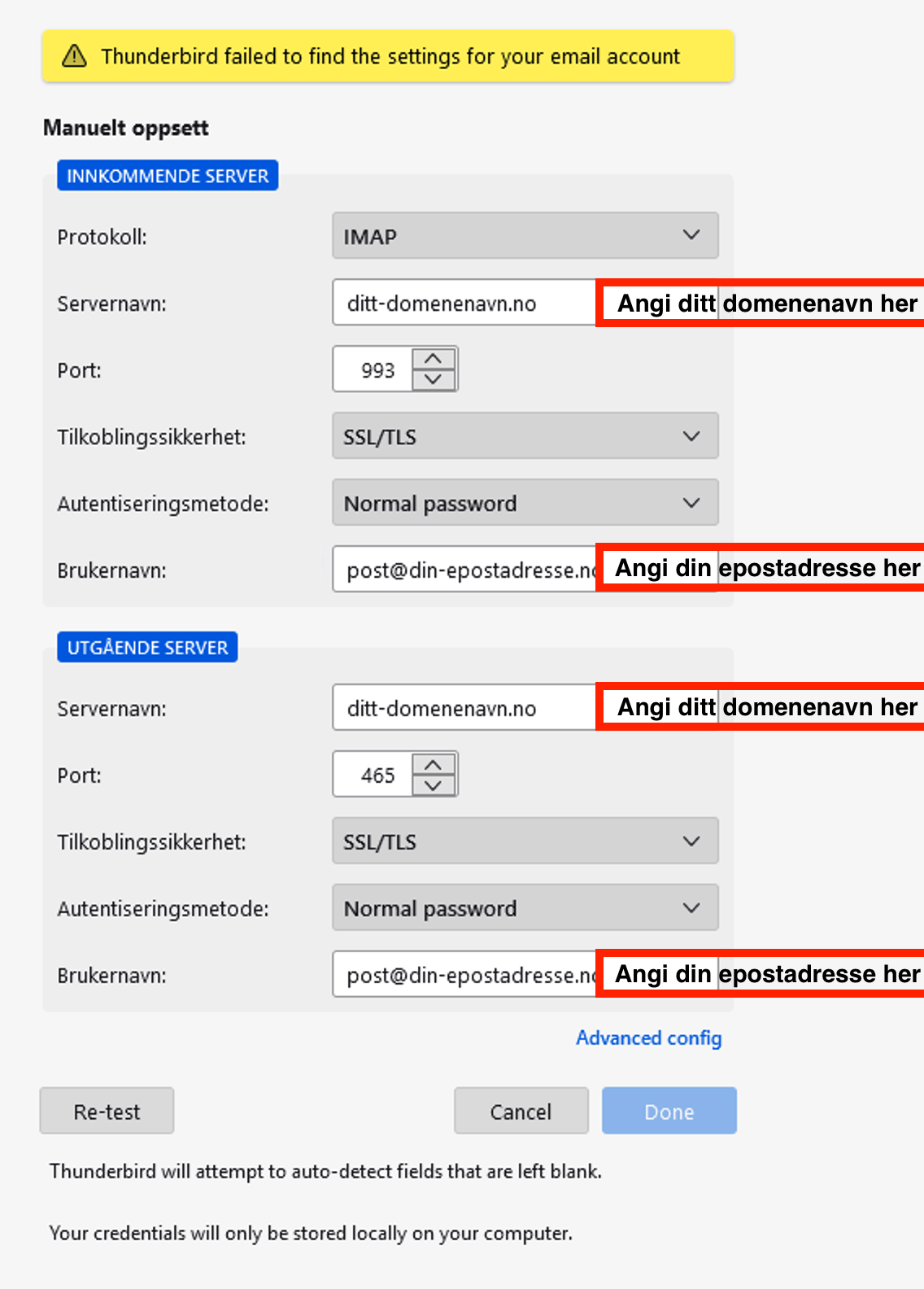
Task: Open incoming Autentiseringsmetode dropdown
Action: coord(525,503)
